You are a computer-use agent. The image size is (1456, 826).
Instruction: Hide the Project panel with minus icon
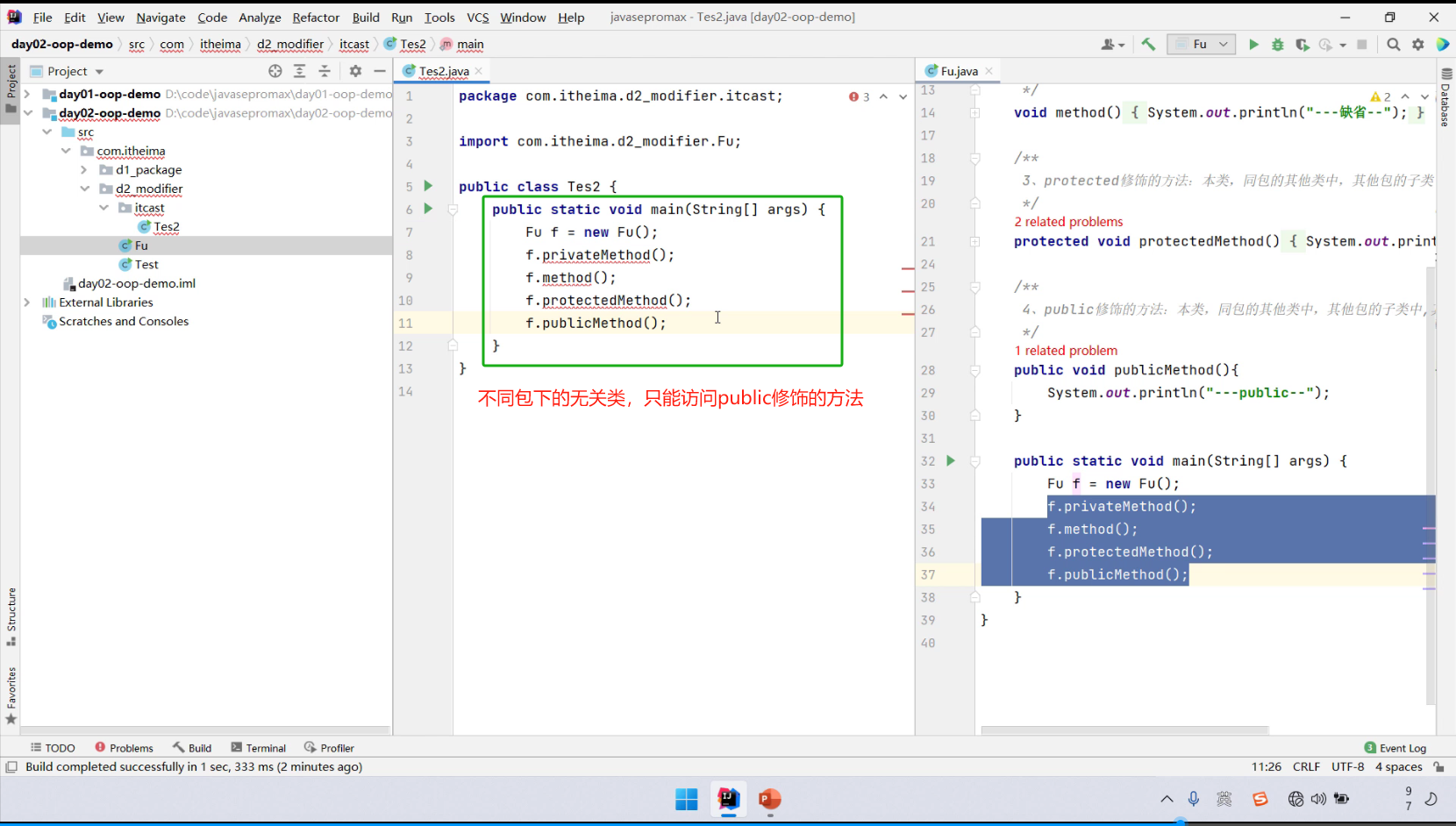(380, 71)
